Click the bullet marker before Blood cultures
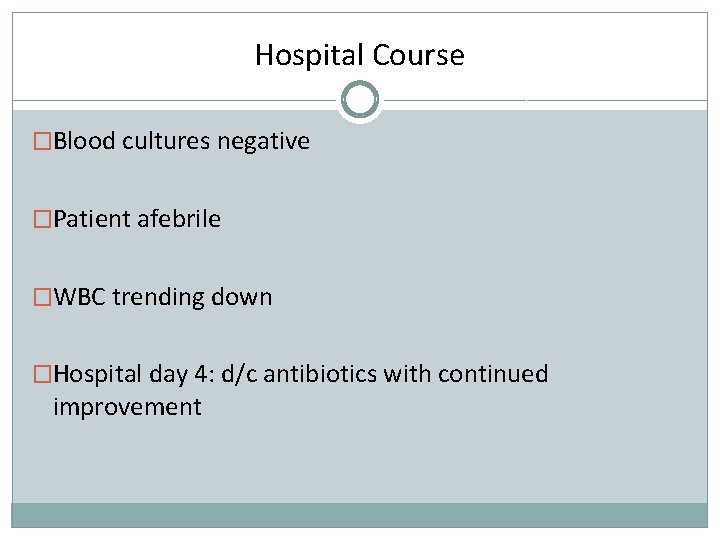 click(43, 142)
